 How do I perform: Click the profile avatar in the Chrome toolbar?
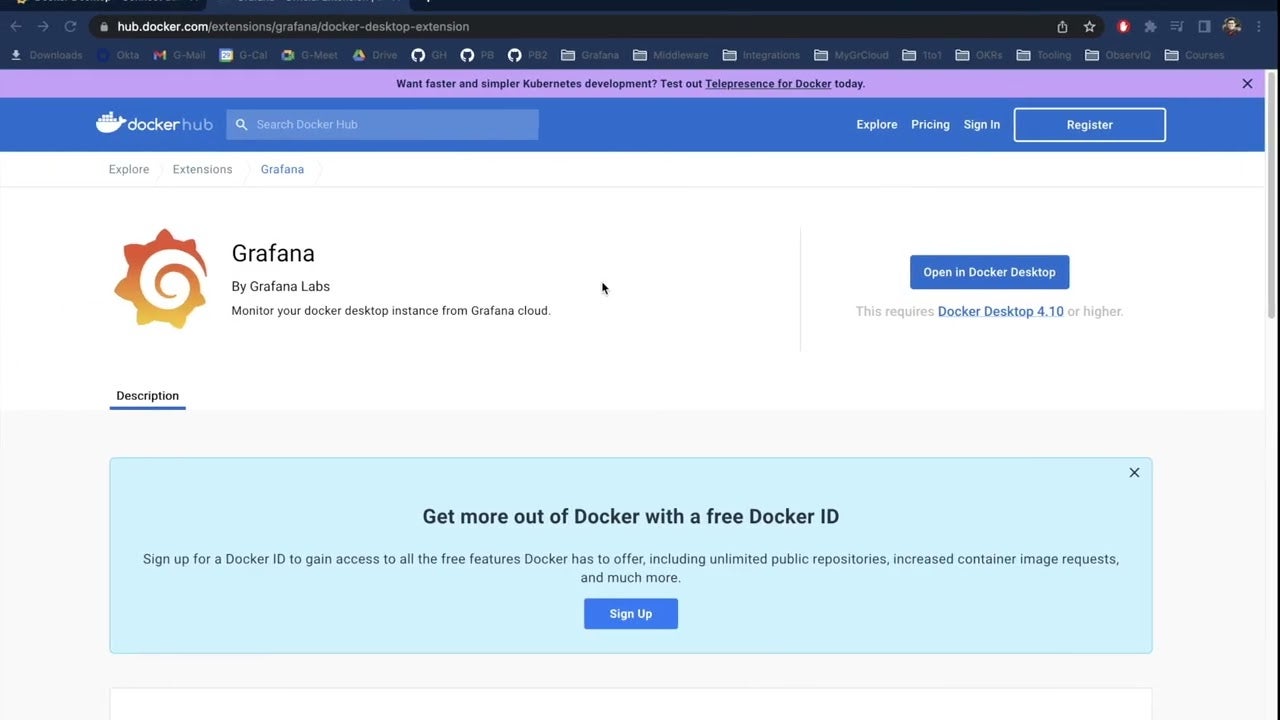pos(1232,27)
